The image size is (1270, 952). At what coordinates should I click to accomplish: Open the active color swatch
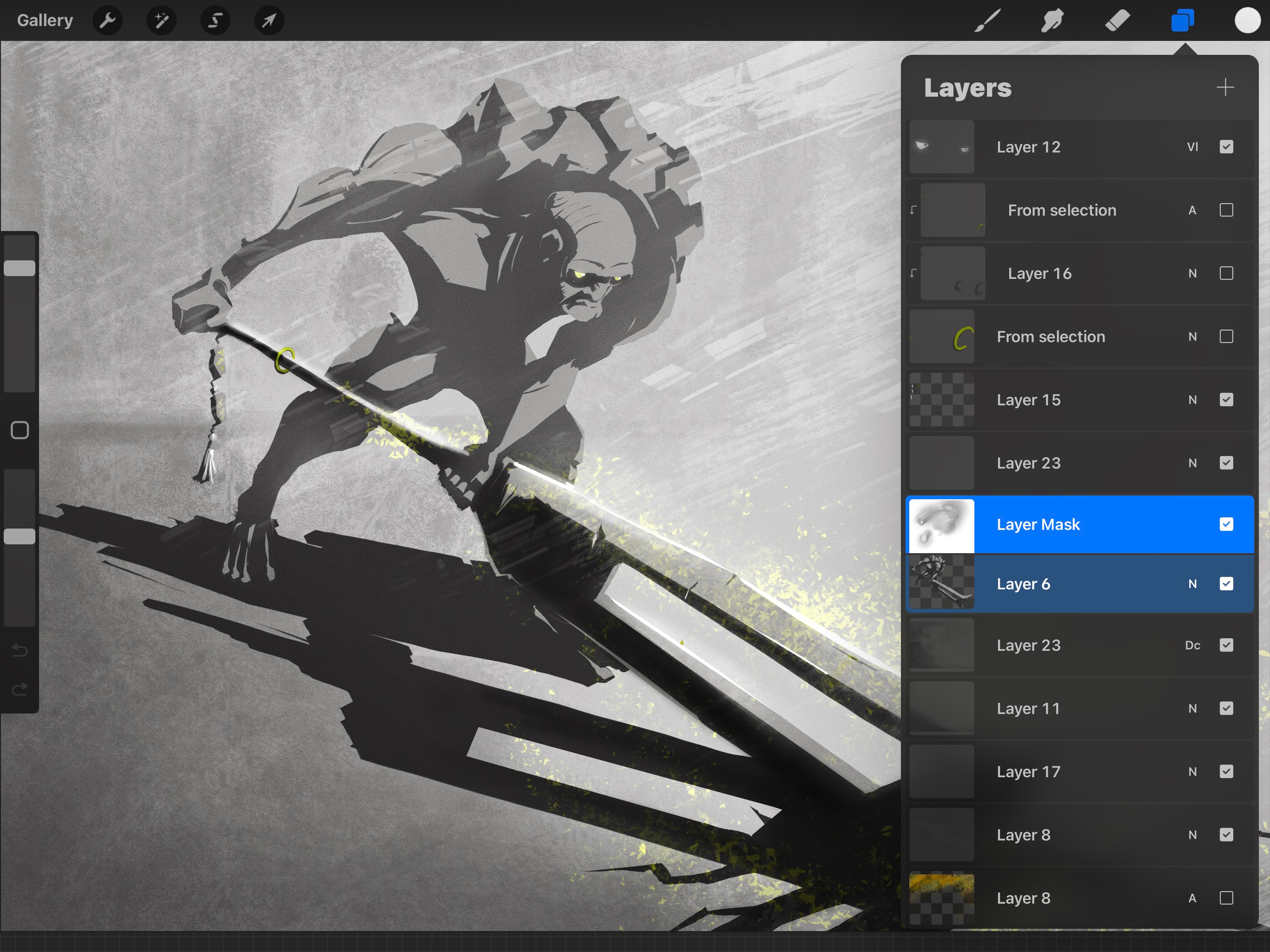[1247, 21]
